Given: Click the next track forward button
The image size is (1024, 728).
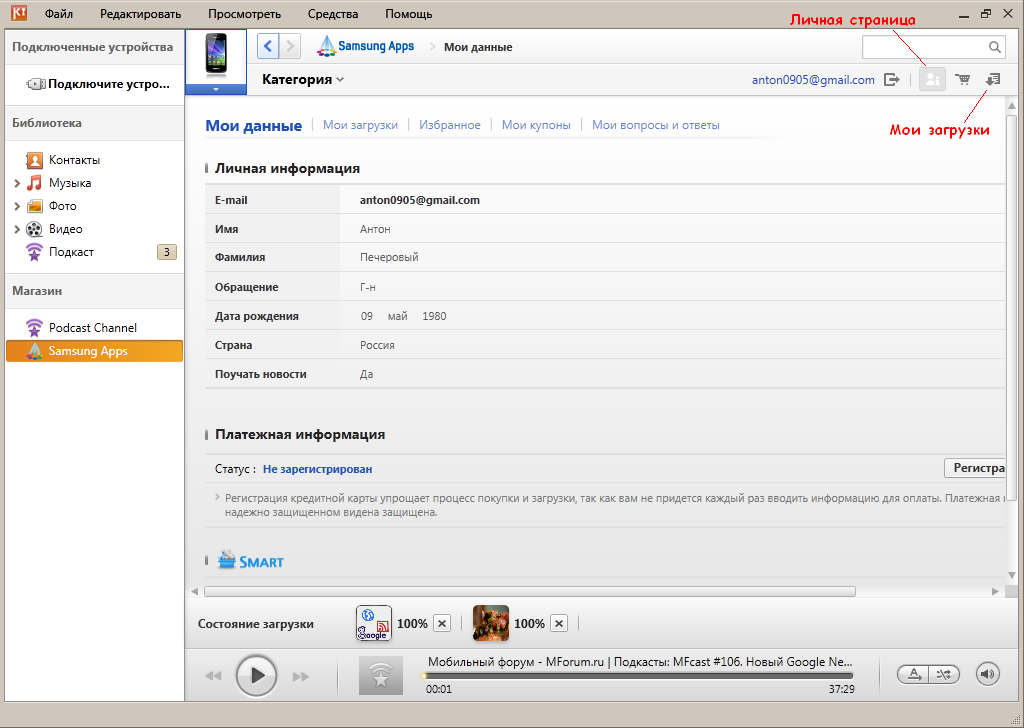Looking at the screenshot, I should (300, 676).
